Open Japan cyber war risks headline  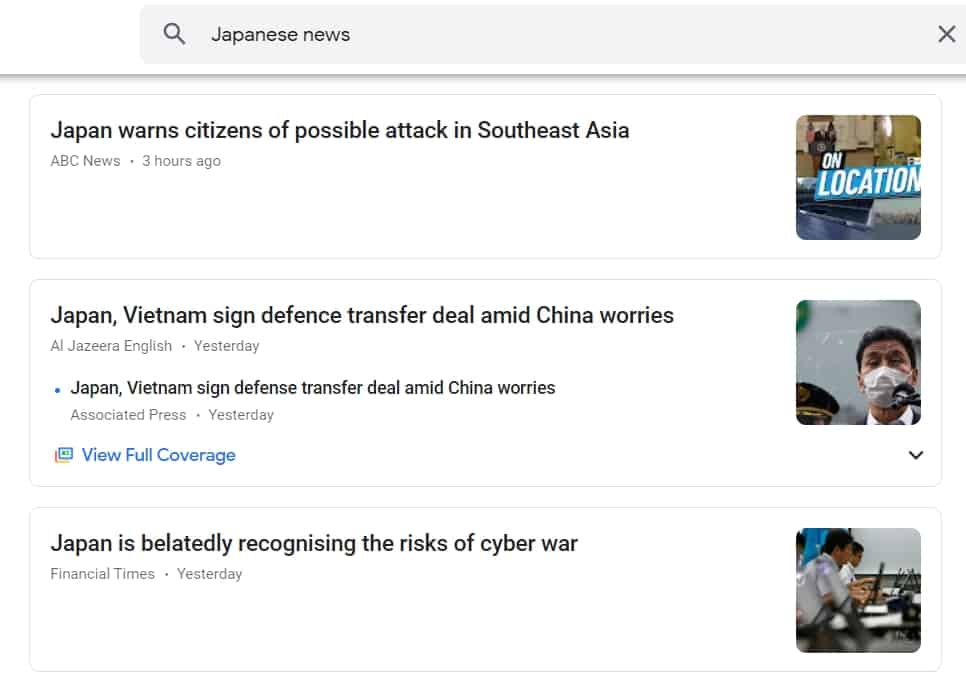pos(314,543)
